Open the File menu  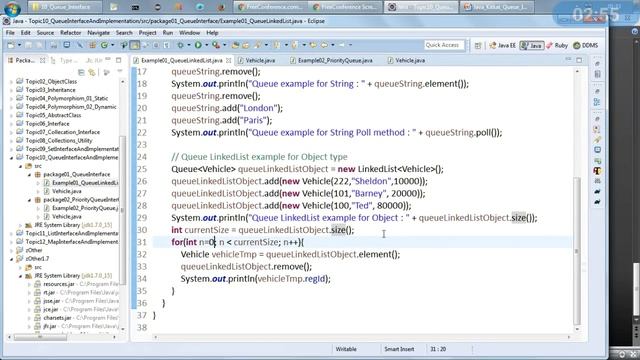pos(10,33)
